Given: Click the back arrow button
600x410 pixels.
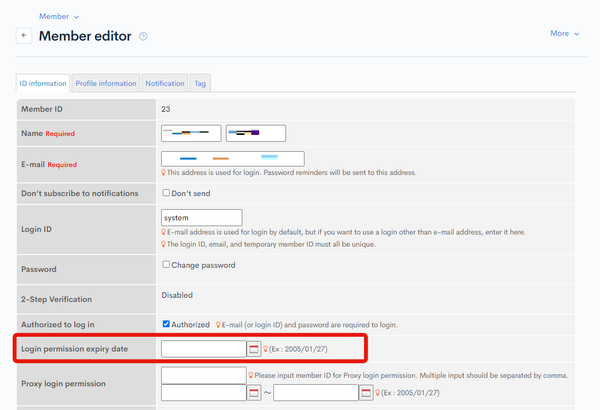Looking at the screenshot, I should click(24, 36).
